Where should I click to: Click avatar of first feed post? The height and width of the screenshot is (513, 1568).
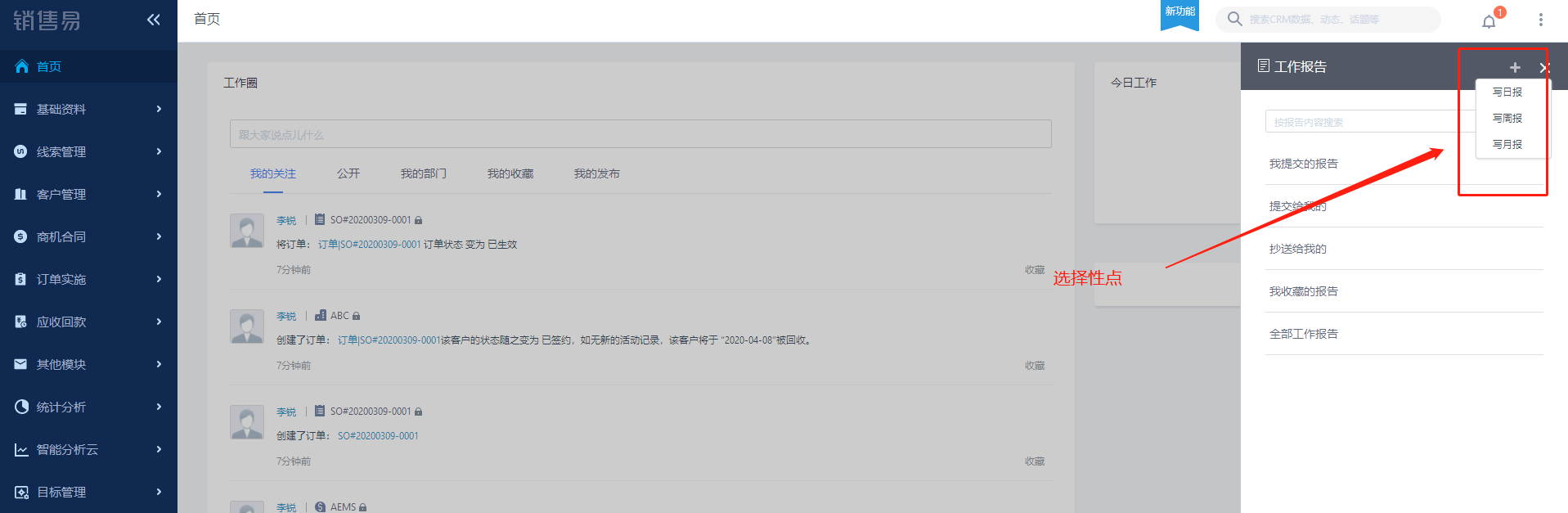[247, 231]
